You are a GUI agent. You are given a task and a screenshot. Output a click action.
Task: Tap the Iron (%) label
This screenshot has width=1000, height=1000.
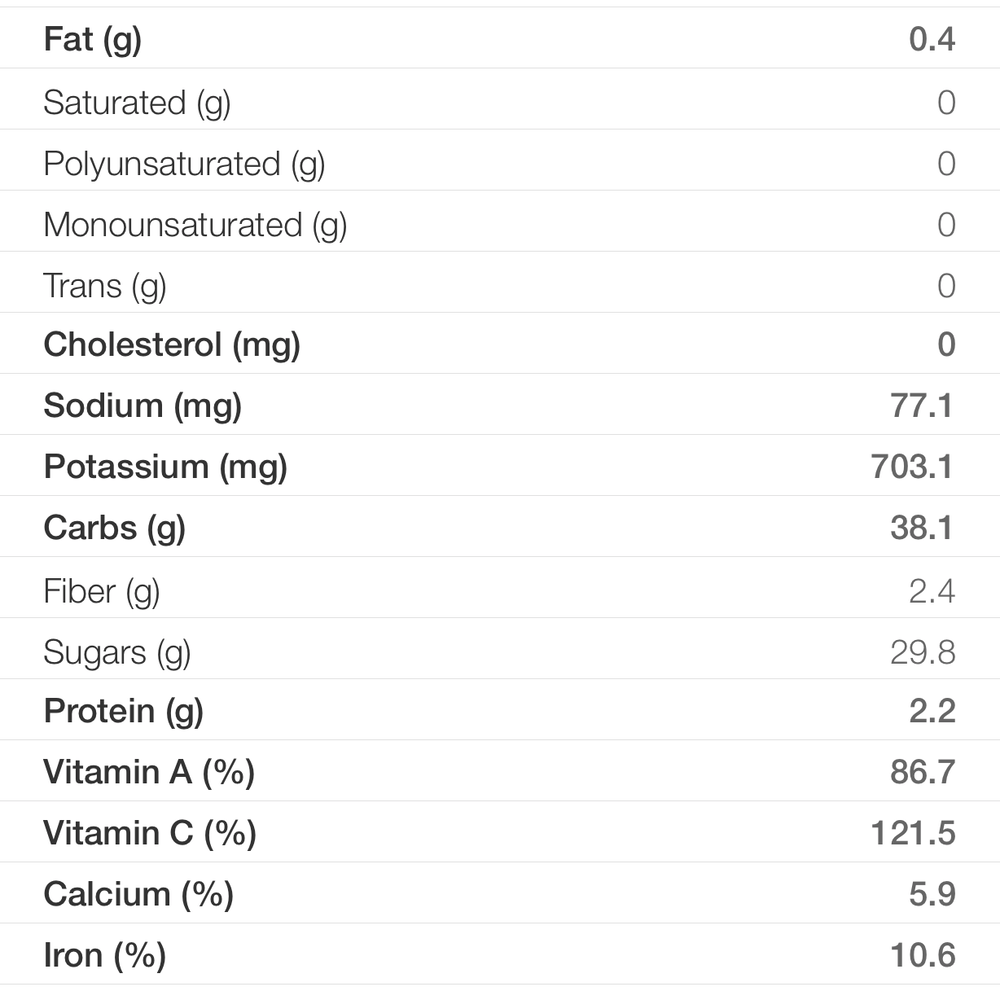pyautogui.click(x=105, y=956)
